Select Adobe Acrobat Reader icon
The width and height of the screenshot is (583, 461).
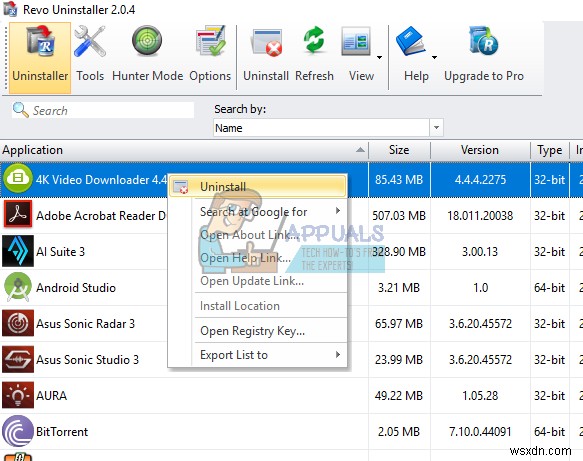click(17, 214)
